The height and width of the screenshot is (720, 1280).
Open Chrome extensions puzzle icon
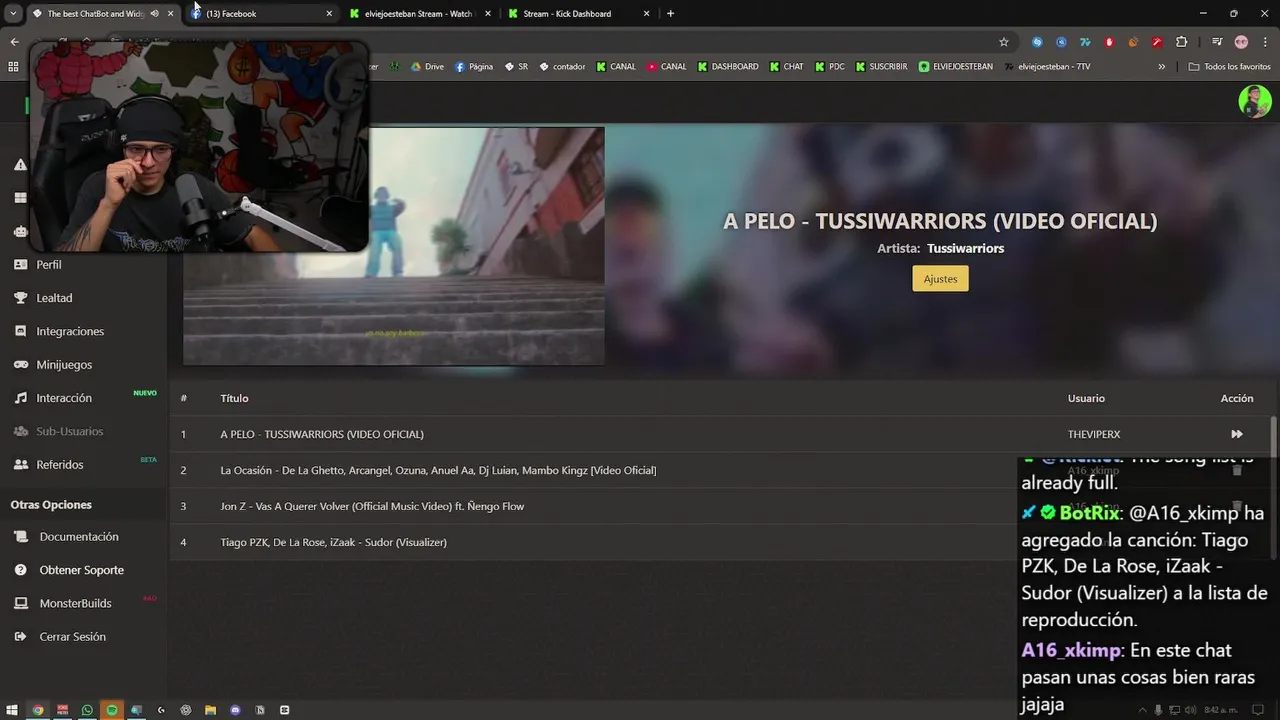coord(1181,42)
